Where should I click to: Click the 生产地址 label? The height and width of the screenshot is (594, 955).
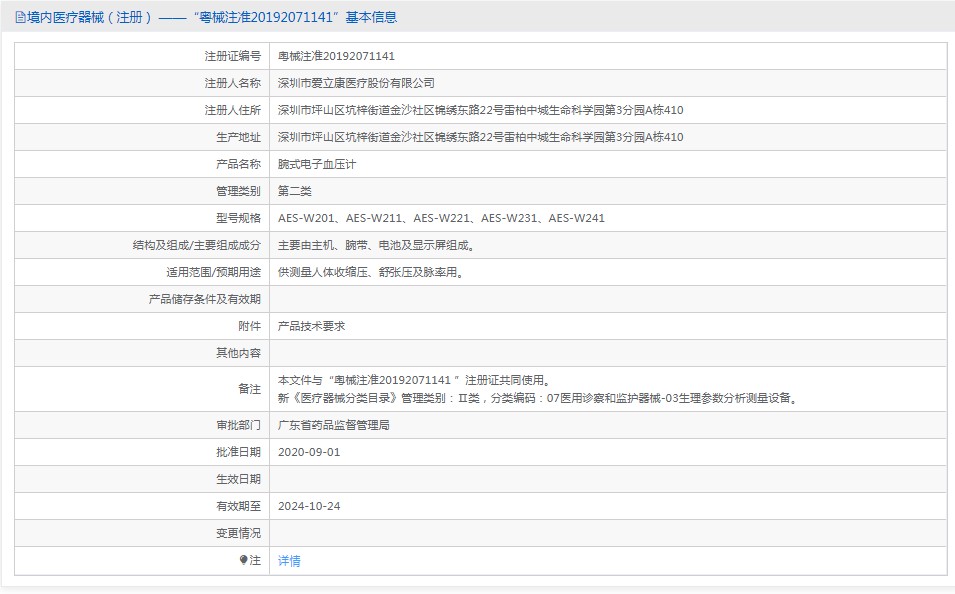tap(238, 137)
